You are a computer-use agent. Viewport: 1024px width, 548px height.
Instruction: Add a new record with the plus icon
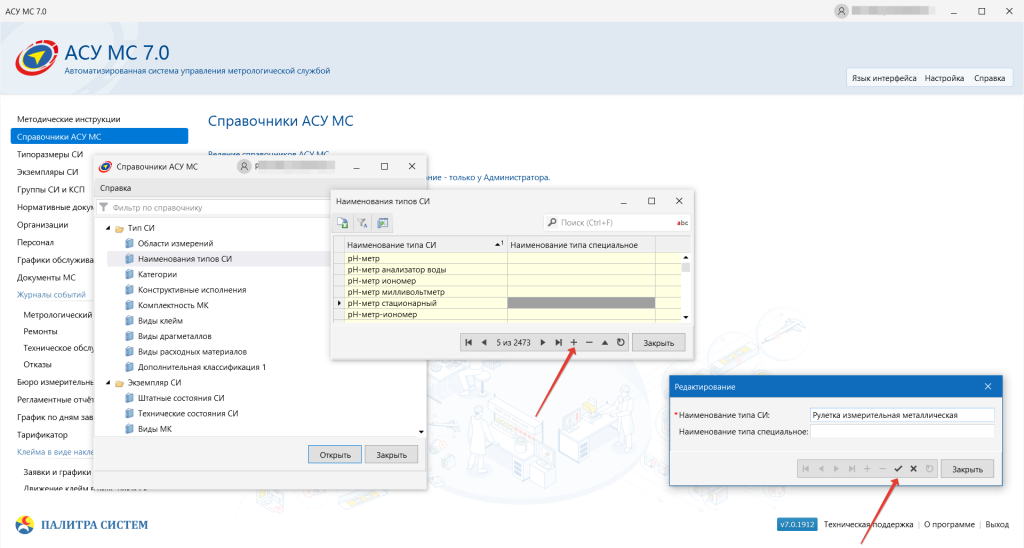[573, 342]
